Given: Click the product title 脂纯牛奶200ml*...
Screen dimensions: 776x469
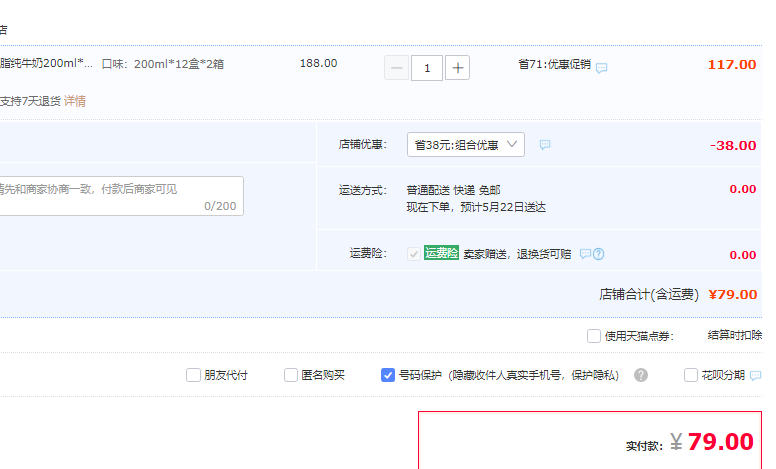Looking at the screenshot, I should [46, 64].
